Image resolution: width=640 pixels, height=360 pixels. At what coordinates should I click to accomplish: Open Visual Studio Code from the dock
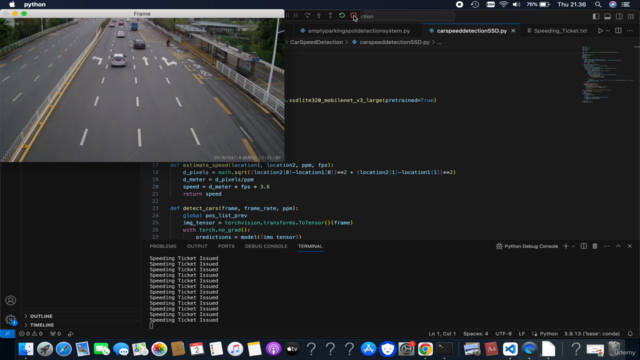click(510, 349)
